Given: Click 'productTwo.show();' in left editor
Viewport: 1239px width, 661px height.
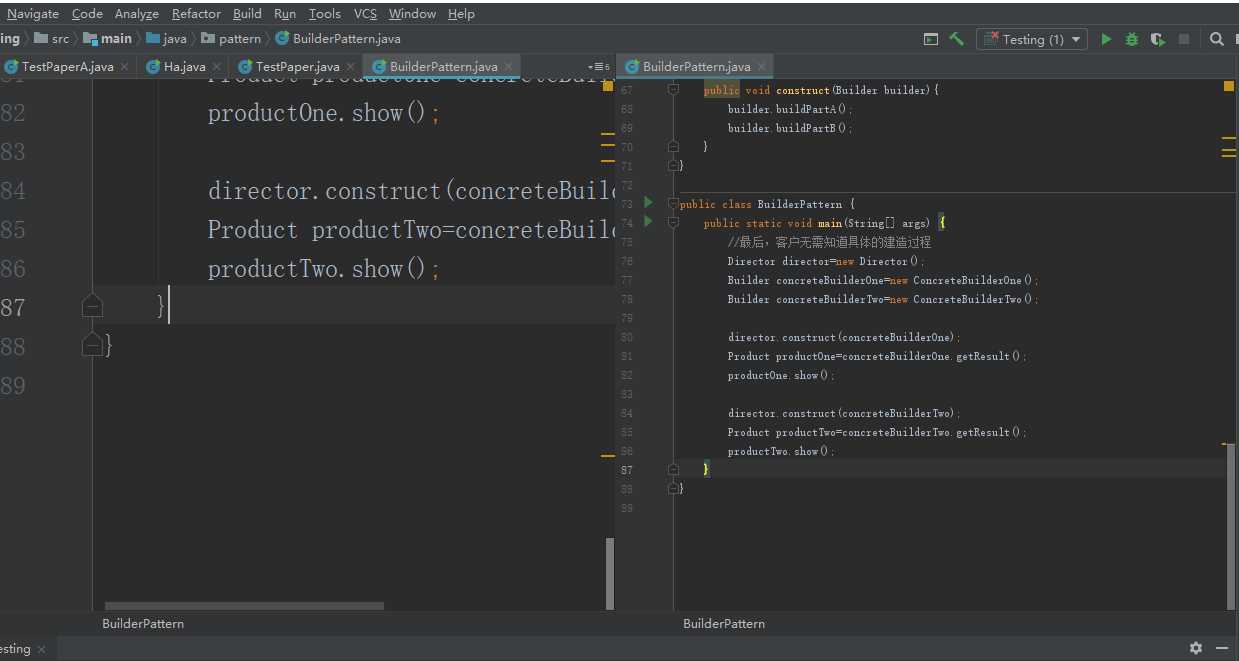Looking at the screenshot, I should (324, 269).
